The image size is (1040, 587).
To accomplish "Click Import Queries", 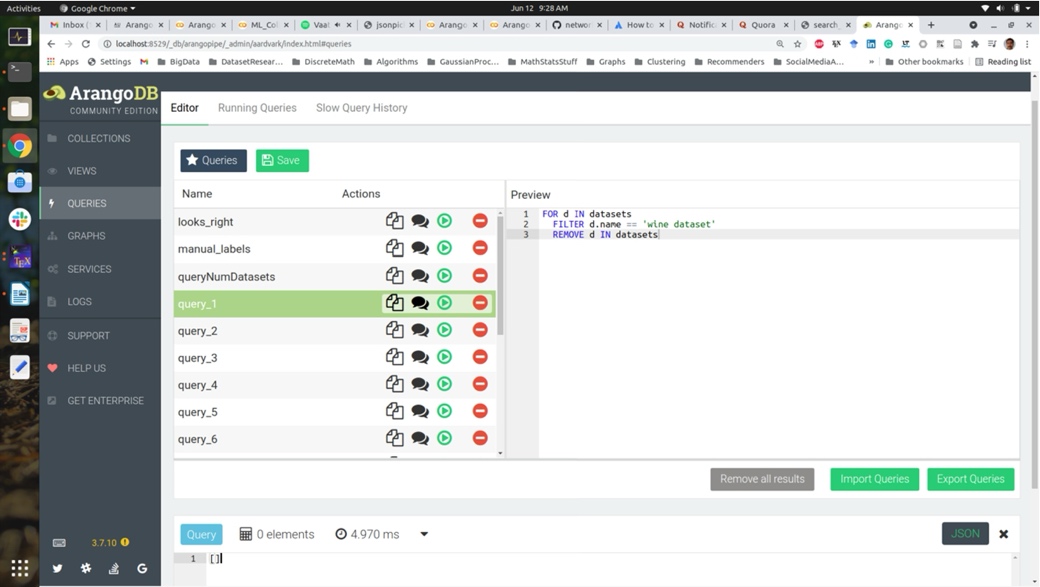I will [x=875, y=479].
